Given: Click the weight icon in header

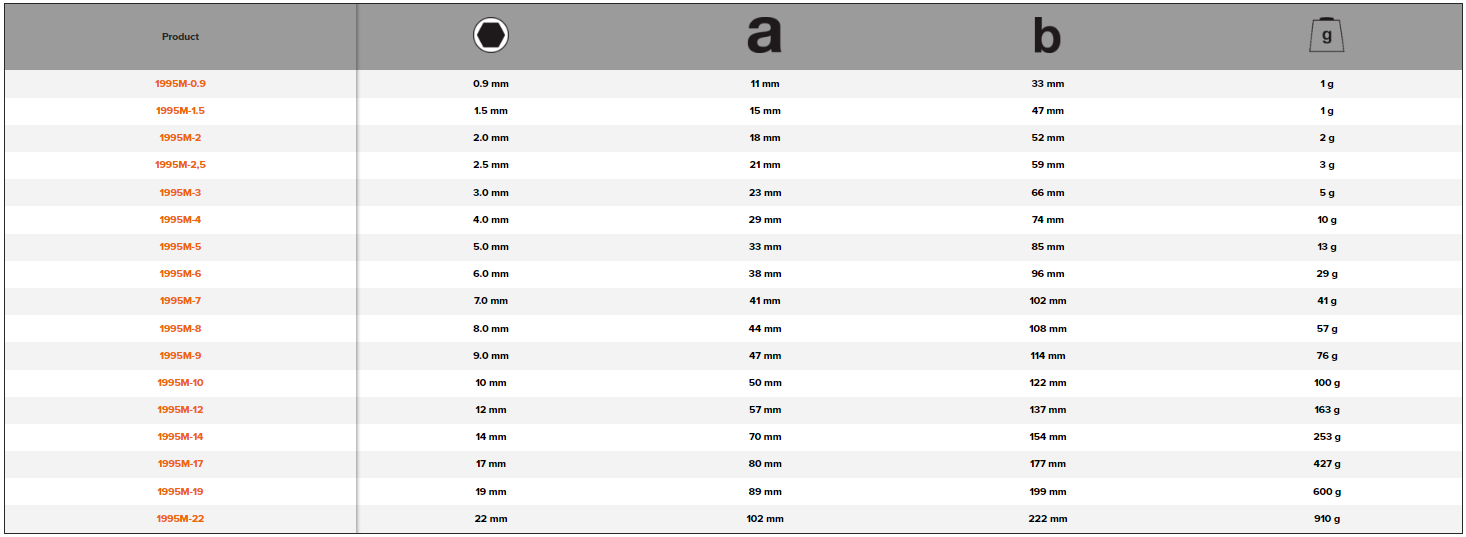Looking at the screenshot, I should point(1327,37).
